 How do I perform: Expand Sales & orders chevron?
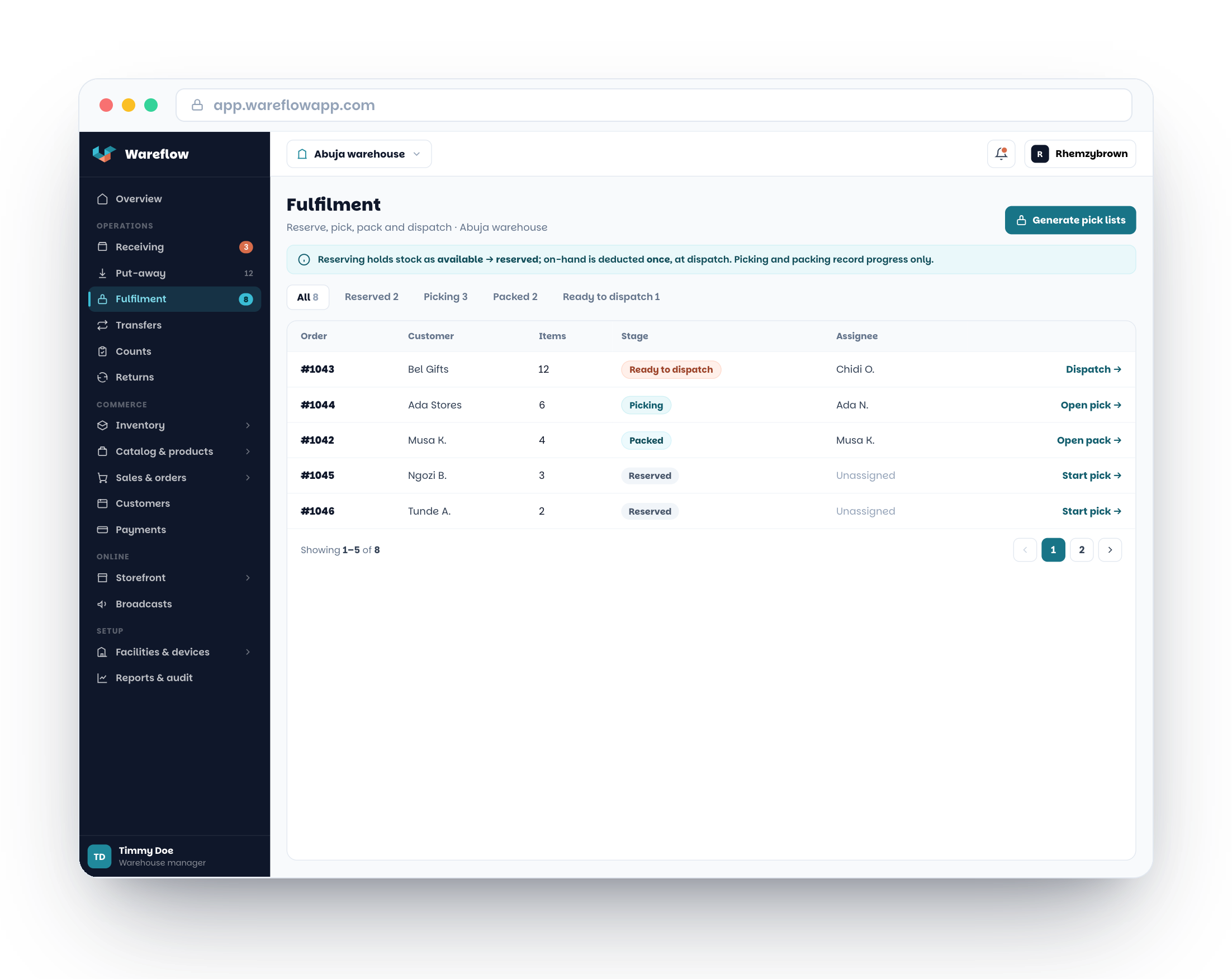pyautogui.click(x=248, y=478)
